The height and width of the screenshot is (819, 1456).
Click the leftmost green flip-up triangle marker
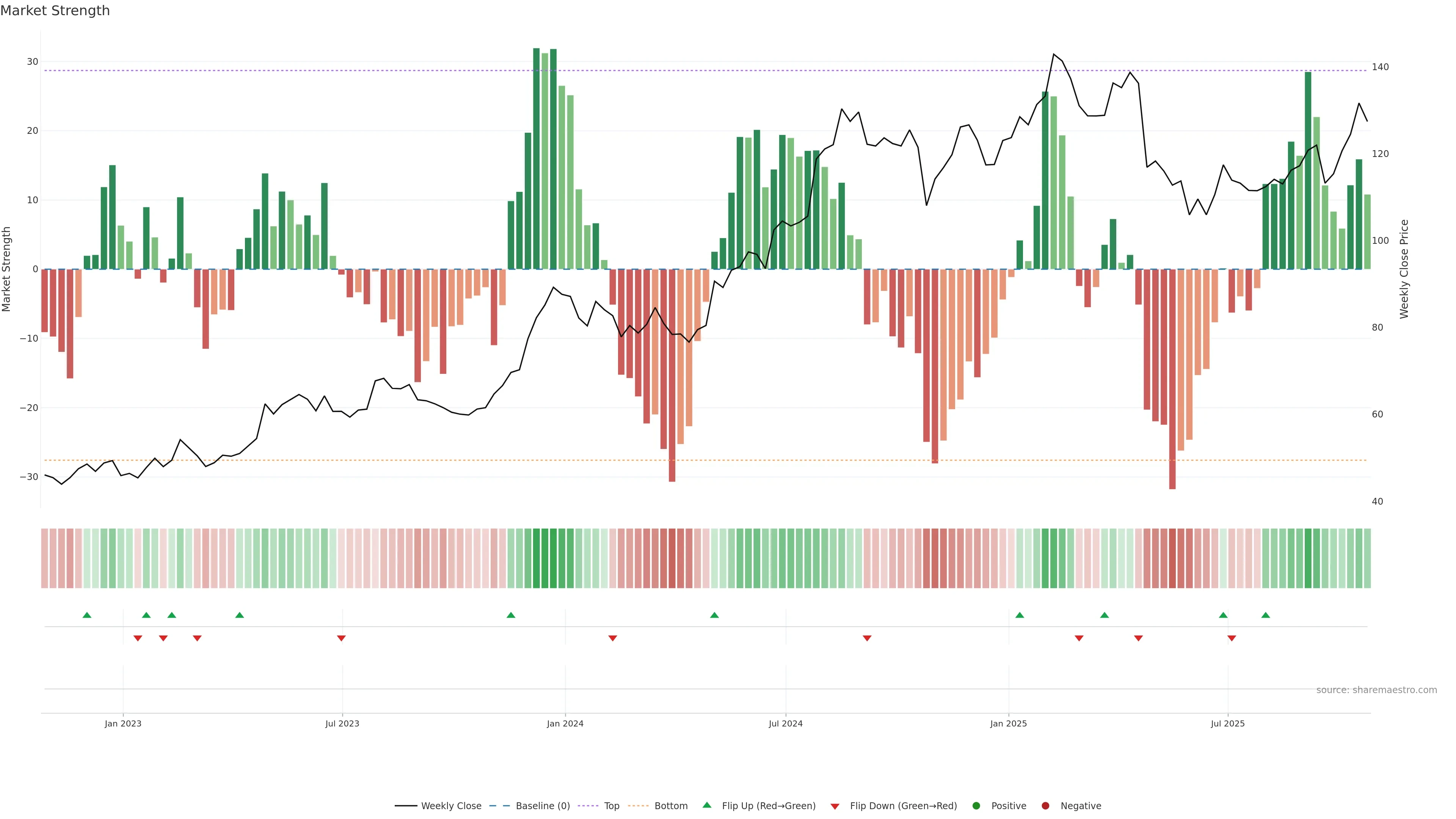pyautogui.click(x=86, y=615)
